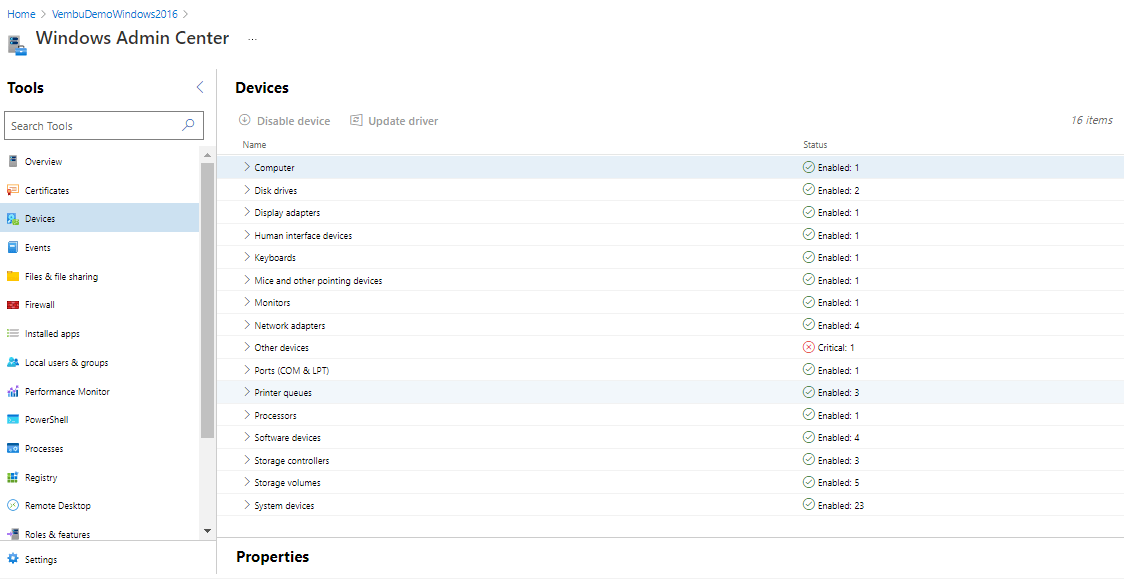Click the Processes tool icon
This screenshot has height=579, width=1124.
point(12,448)
